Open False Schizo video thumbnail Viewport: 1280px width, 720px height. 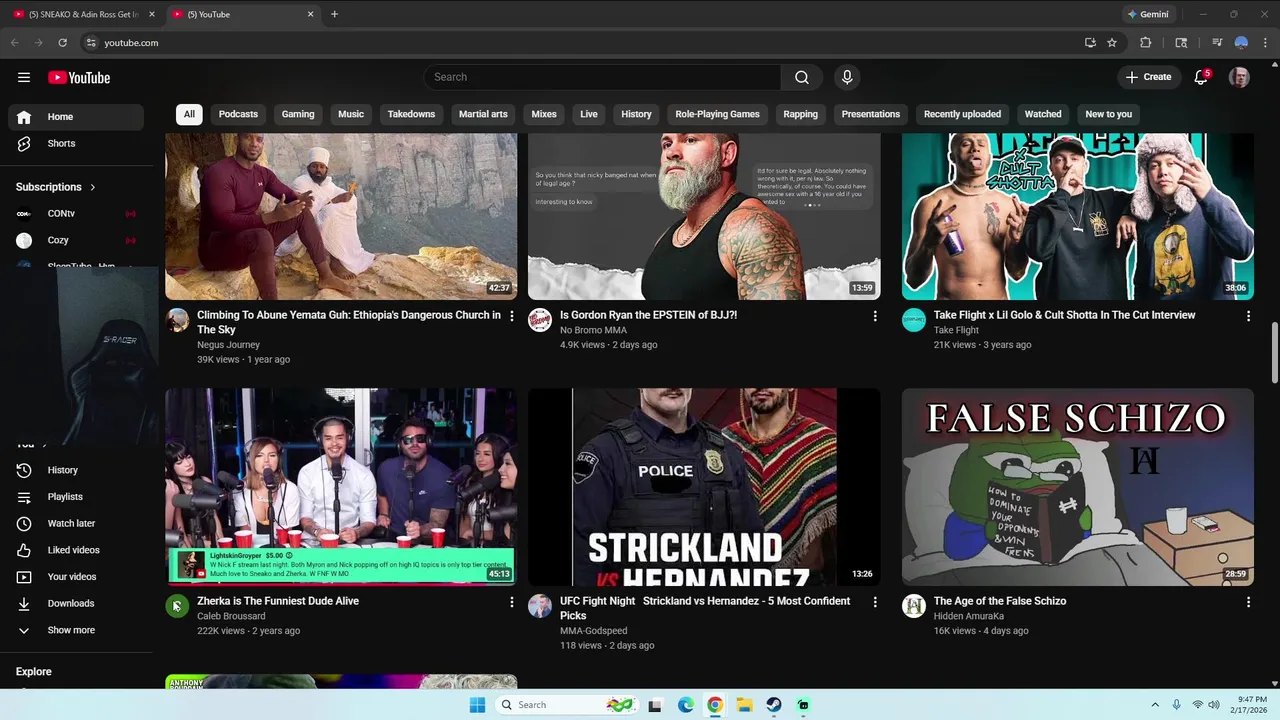point(1078,487)
